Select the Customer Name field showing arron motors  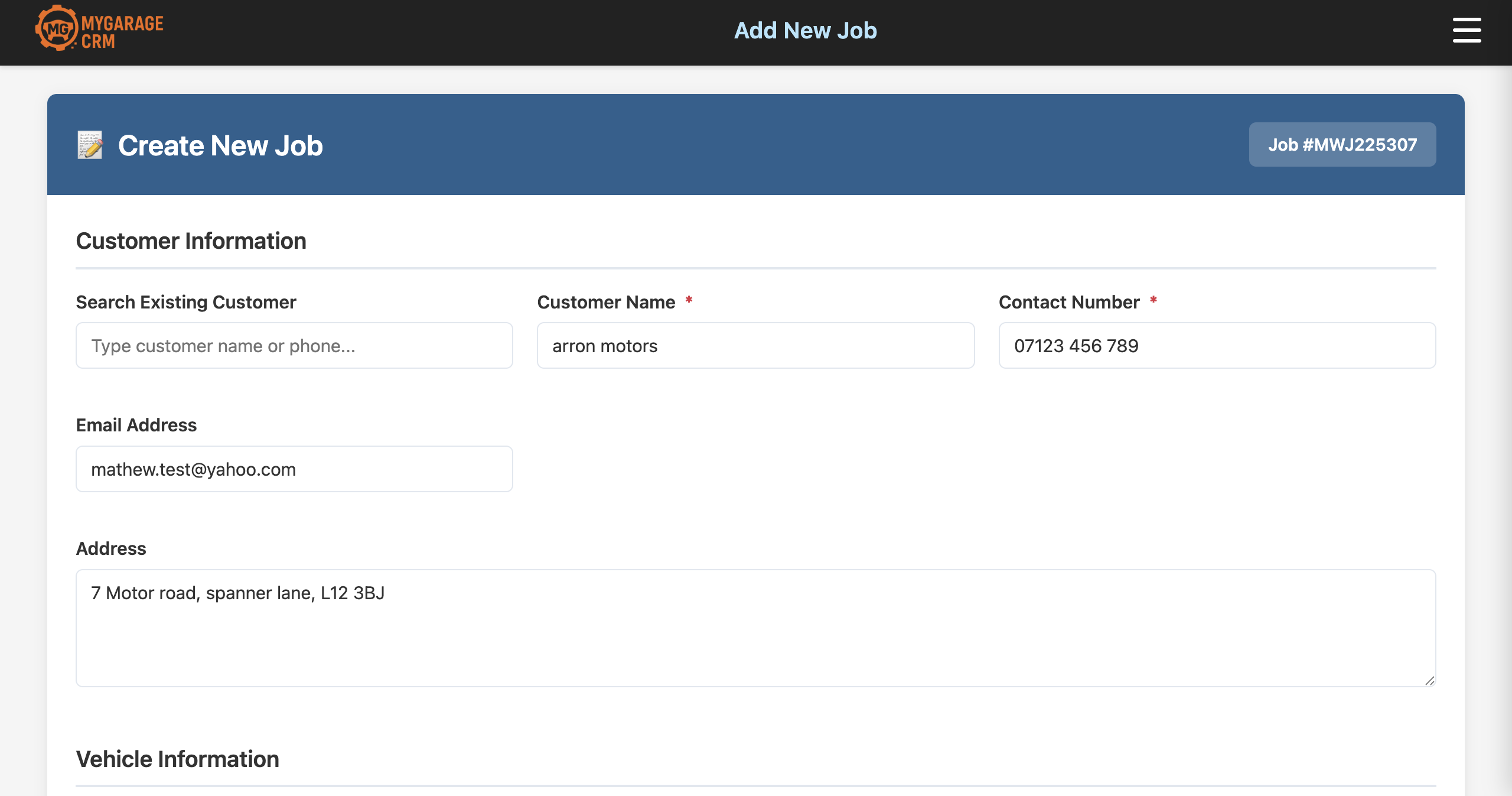755,346
